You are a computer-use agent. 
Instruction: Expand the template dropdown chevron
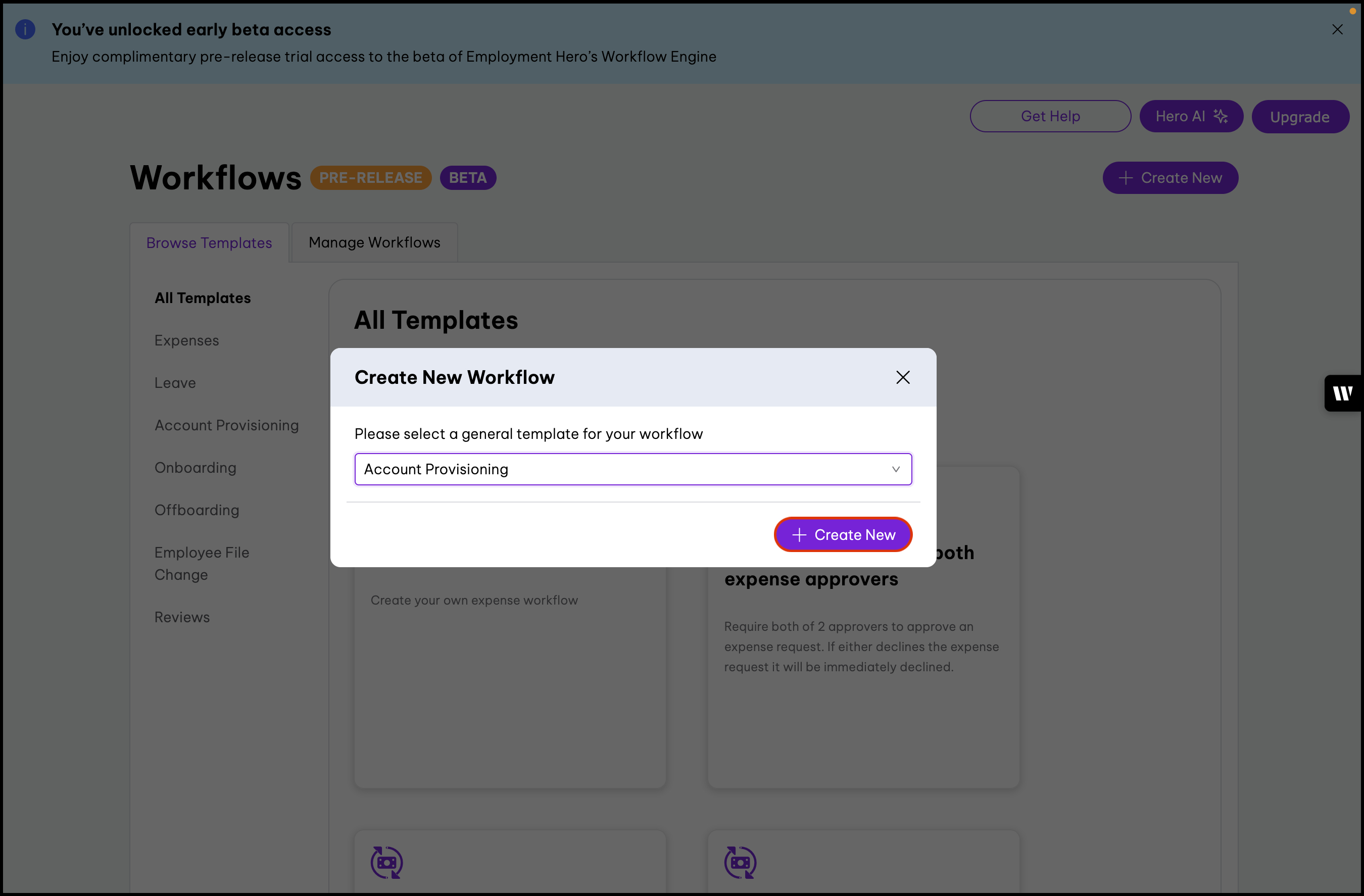click(895, 469)
